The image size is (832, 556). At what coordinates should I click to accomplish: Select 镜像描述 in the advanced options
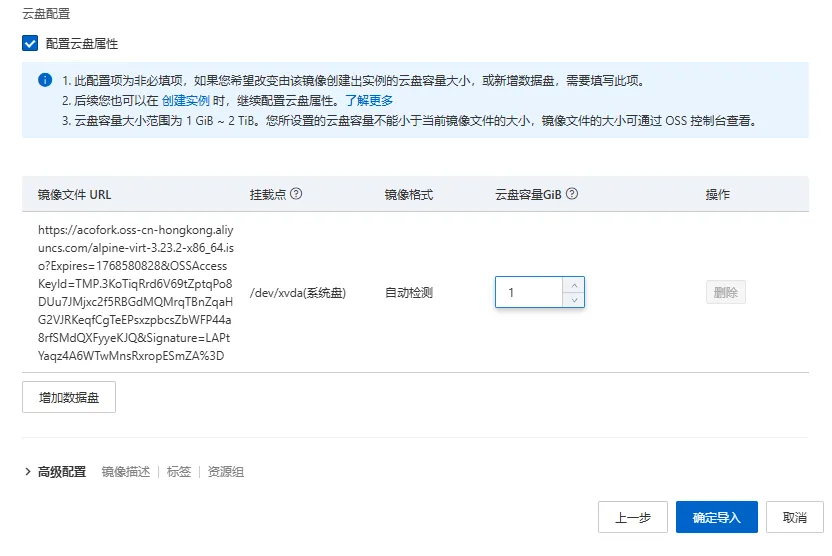(x=126, y=472)
